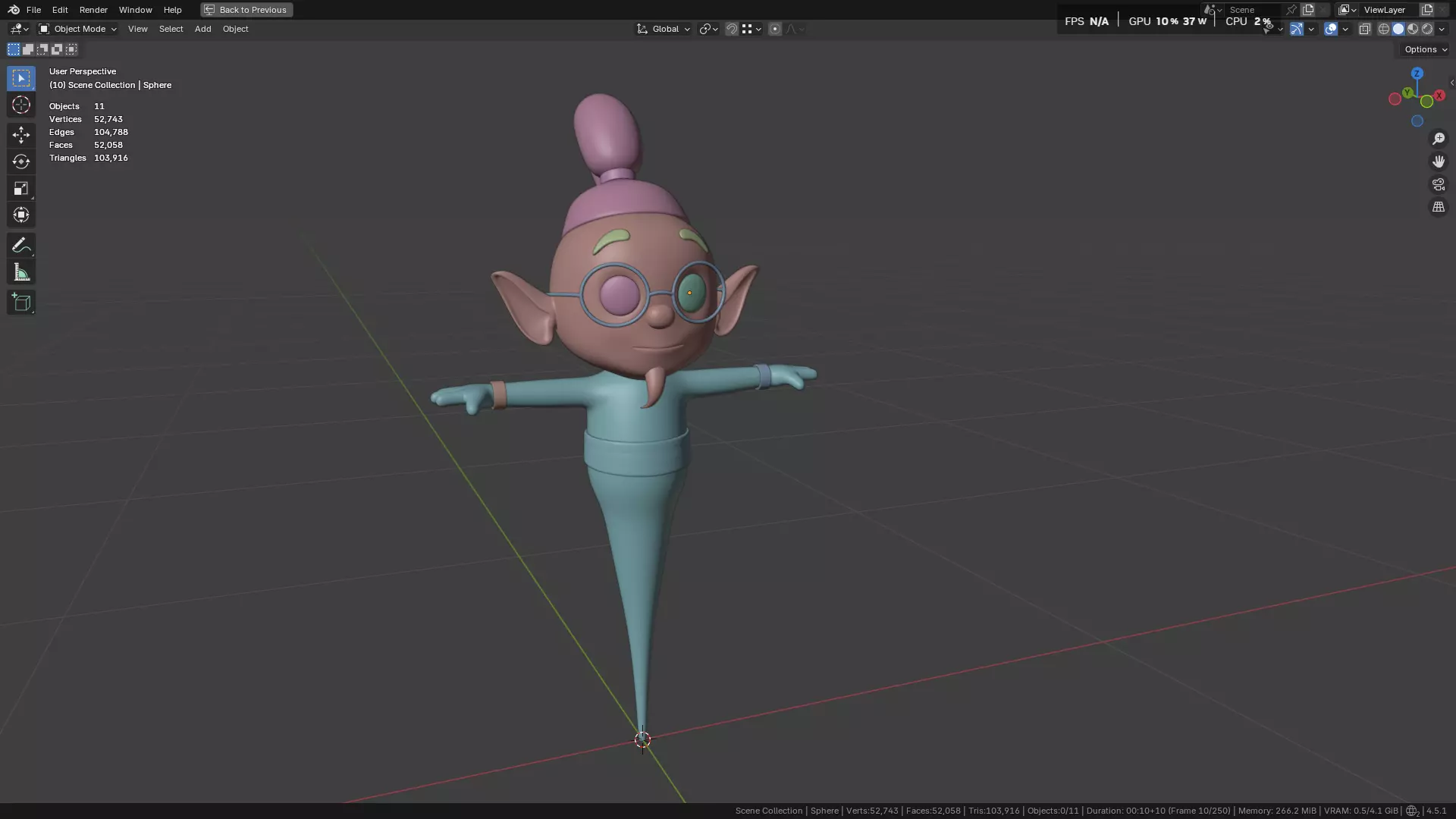The width and height of the screenshot is (1456, 819).
Task: Open the viewport Select menu
Action: pos(171,29)
